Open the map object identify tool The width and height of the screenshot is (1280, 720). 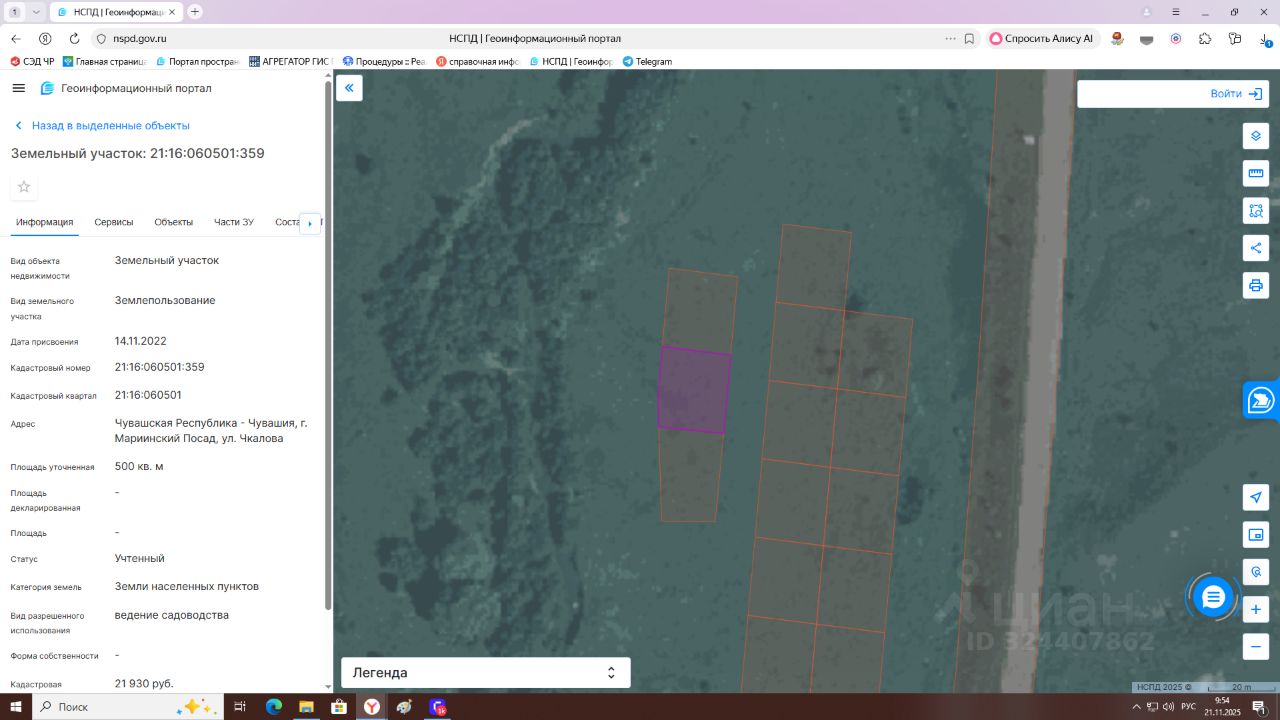click(1256, 572)
